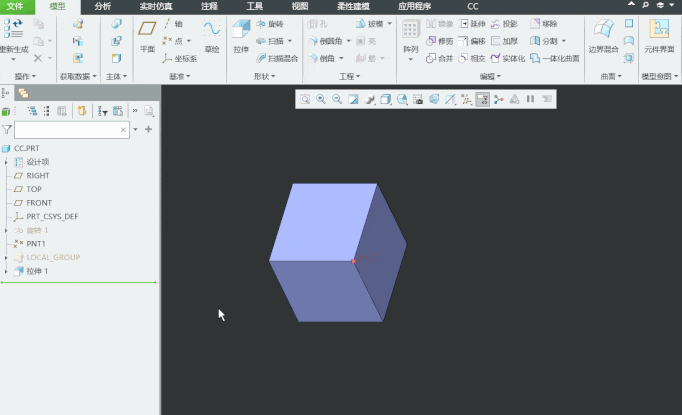Switch to the 工具 (Tools) tab
This screenshot has height=415, width=682.
254,7
